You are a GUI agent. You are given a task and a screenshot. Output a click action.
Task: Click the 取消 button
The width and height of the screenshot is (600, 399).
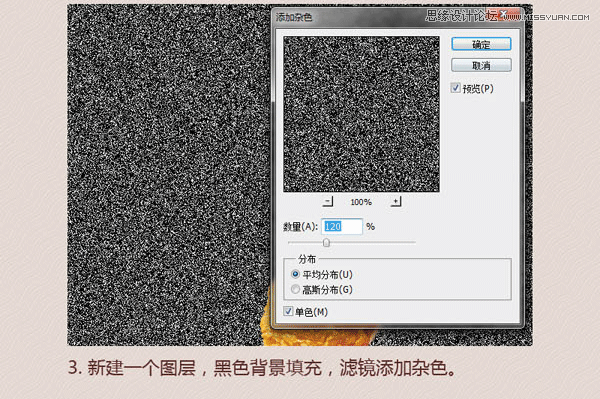481,65
